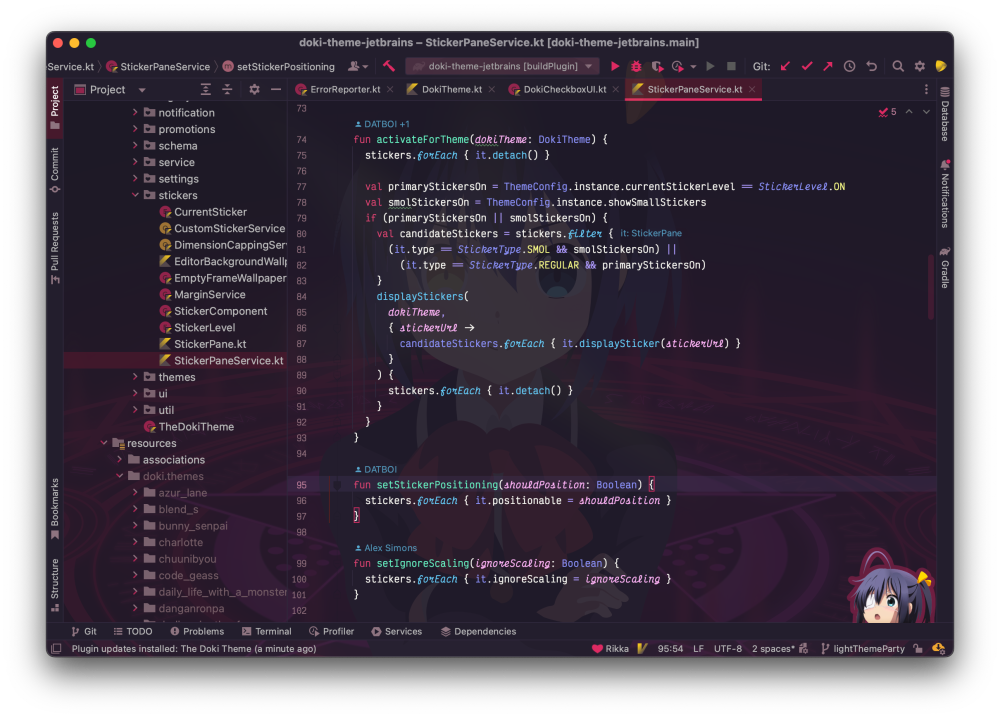Open Structure tool window

tap(55, 585)
